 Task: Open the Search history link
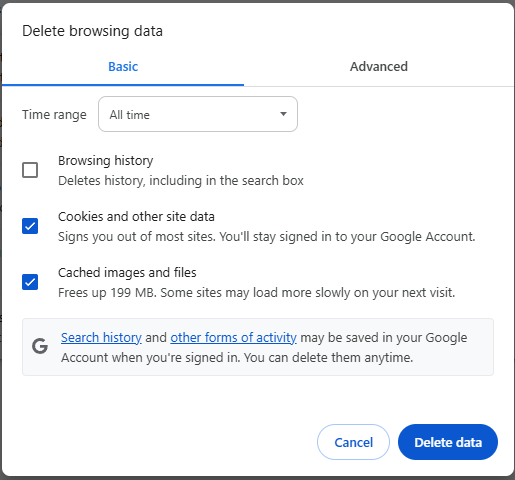(101, 338)
